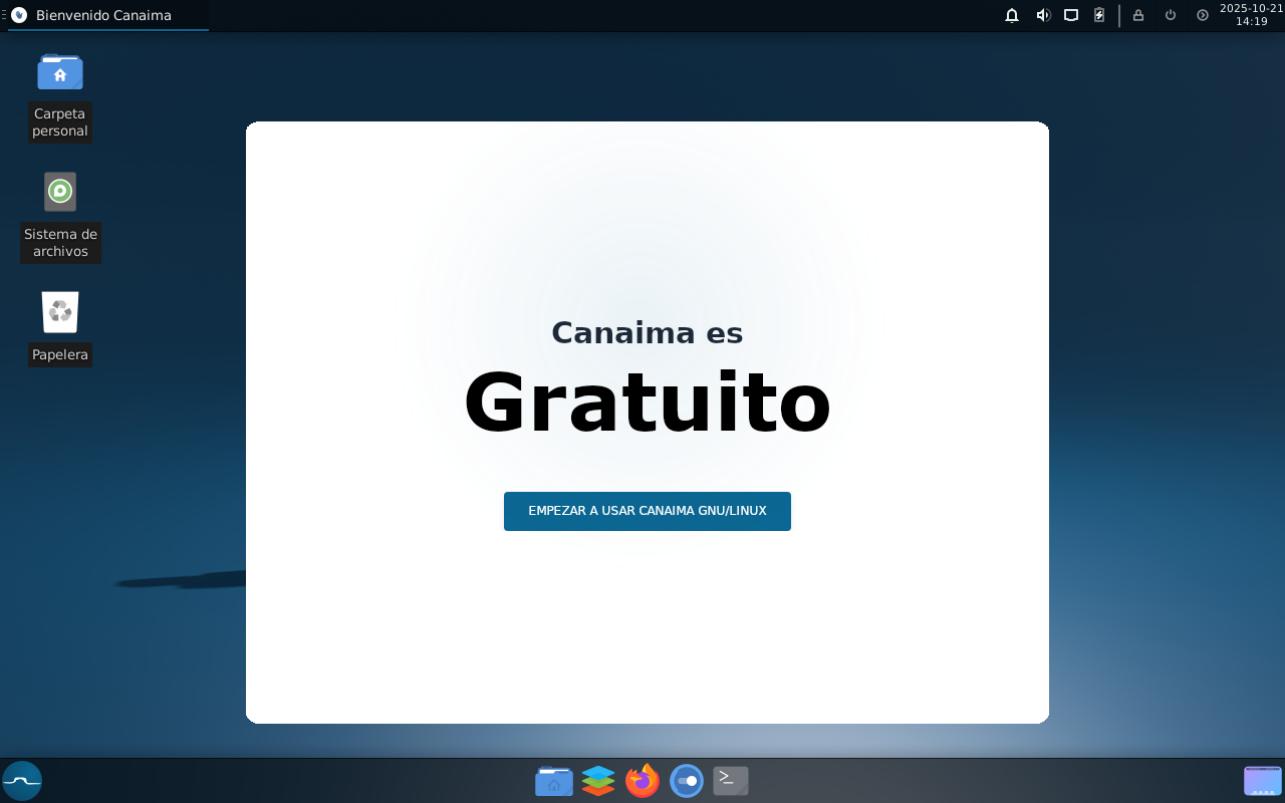The width and height of the screenshot is (1285, 803).
Task: Open the Sistema de archivos desktop icon
Action: point(60,192)
